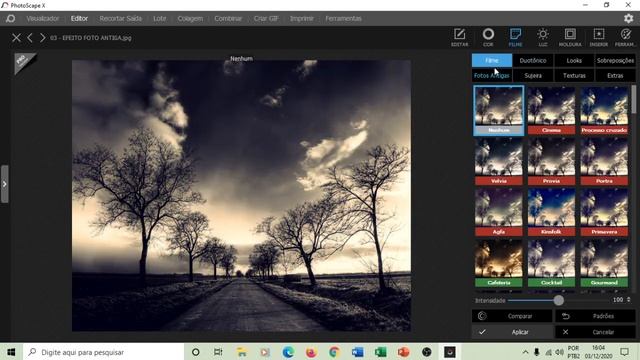640x360 pixels.
Task: Open PowerPoint from taskbar
Action: [403, 352]
